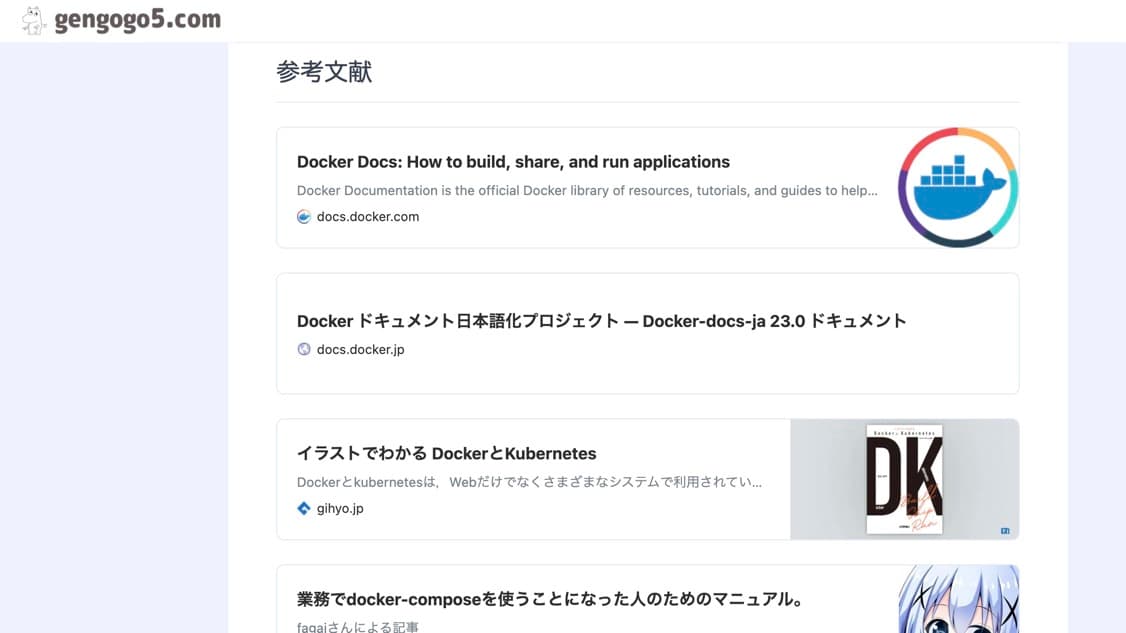Click the fagaiさんによる記事 text
Image resolution: width=1126 pixels, height=633 pixels.
click(x=358, y=627)
